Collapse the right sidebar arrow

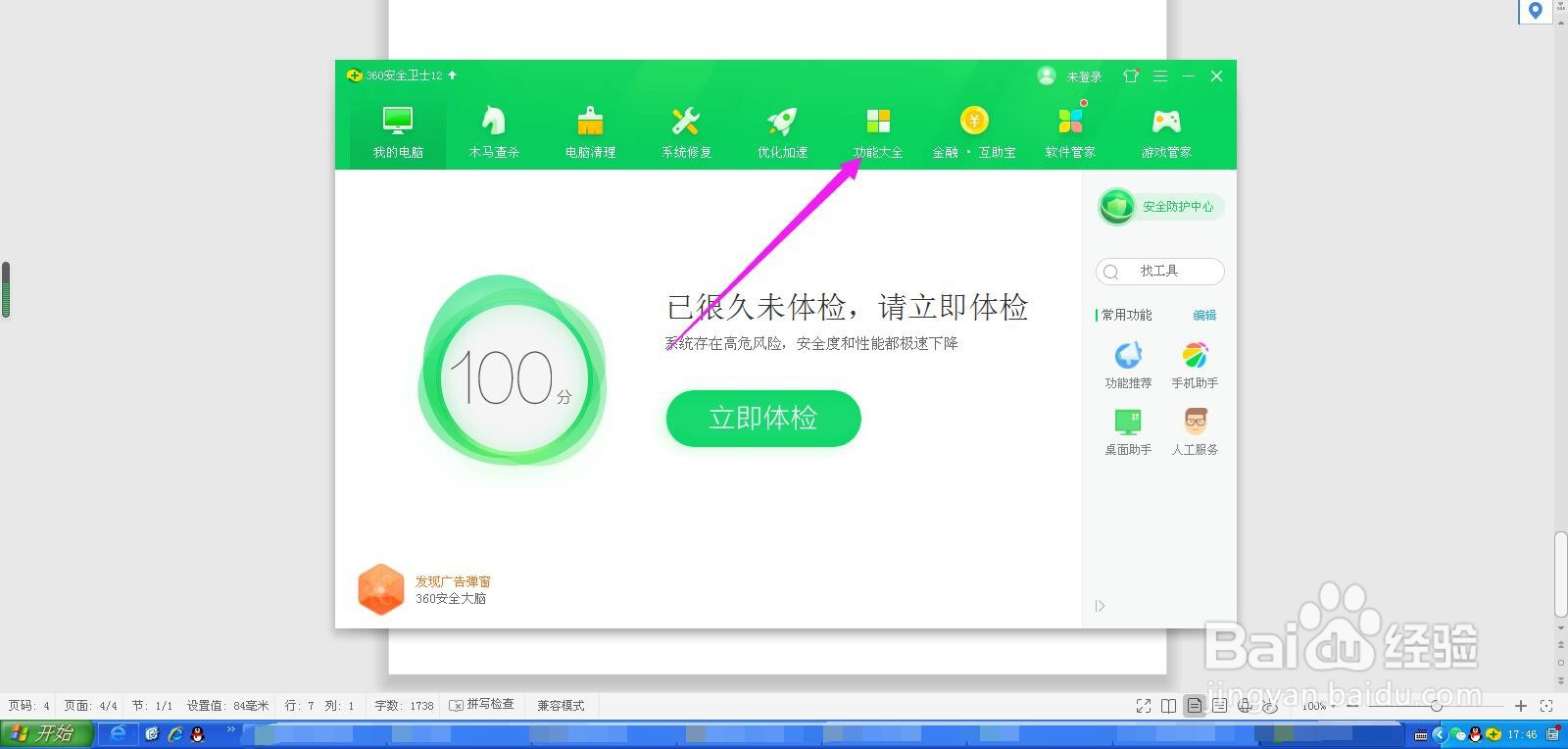(1100, 606)
